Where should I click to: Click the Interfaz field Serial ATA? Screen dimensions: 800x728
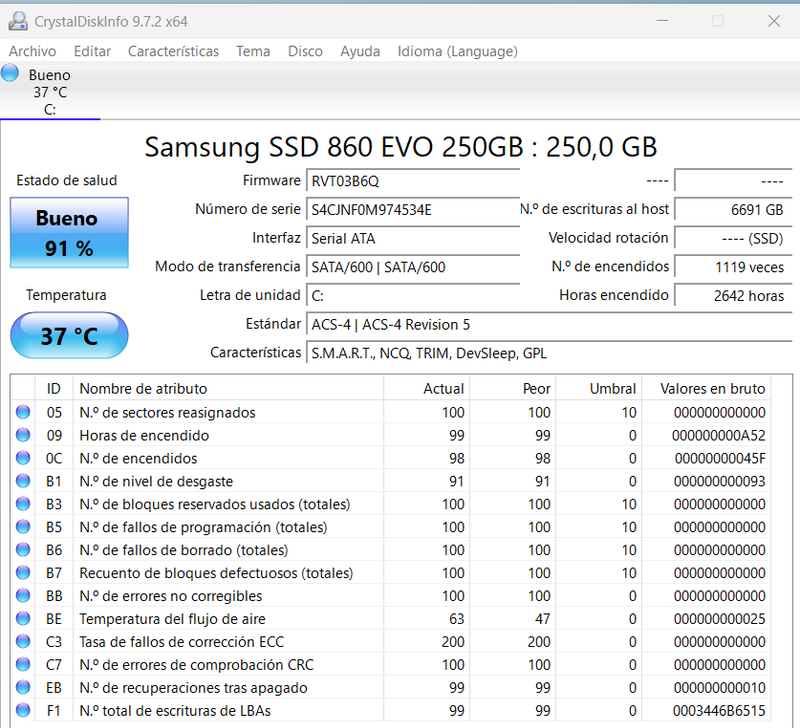click(413, 238)
